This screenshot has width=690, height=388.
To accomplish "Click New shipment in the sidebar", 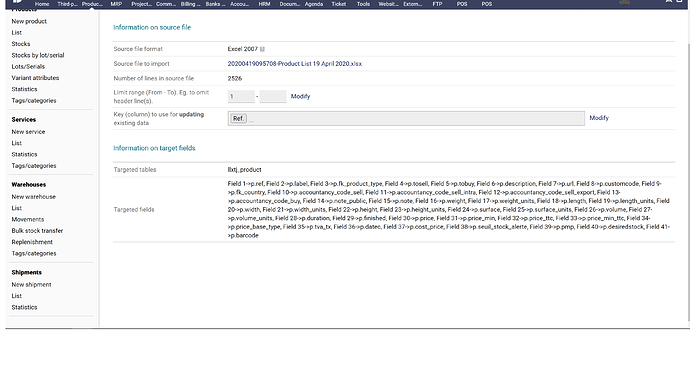I will click(x=31, y=285).
